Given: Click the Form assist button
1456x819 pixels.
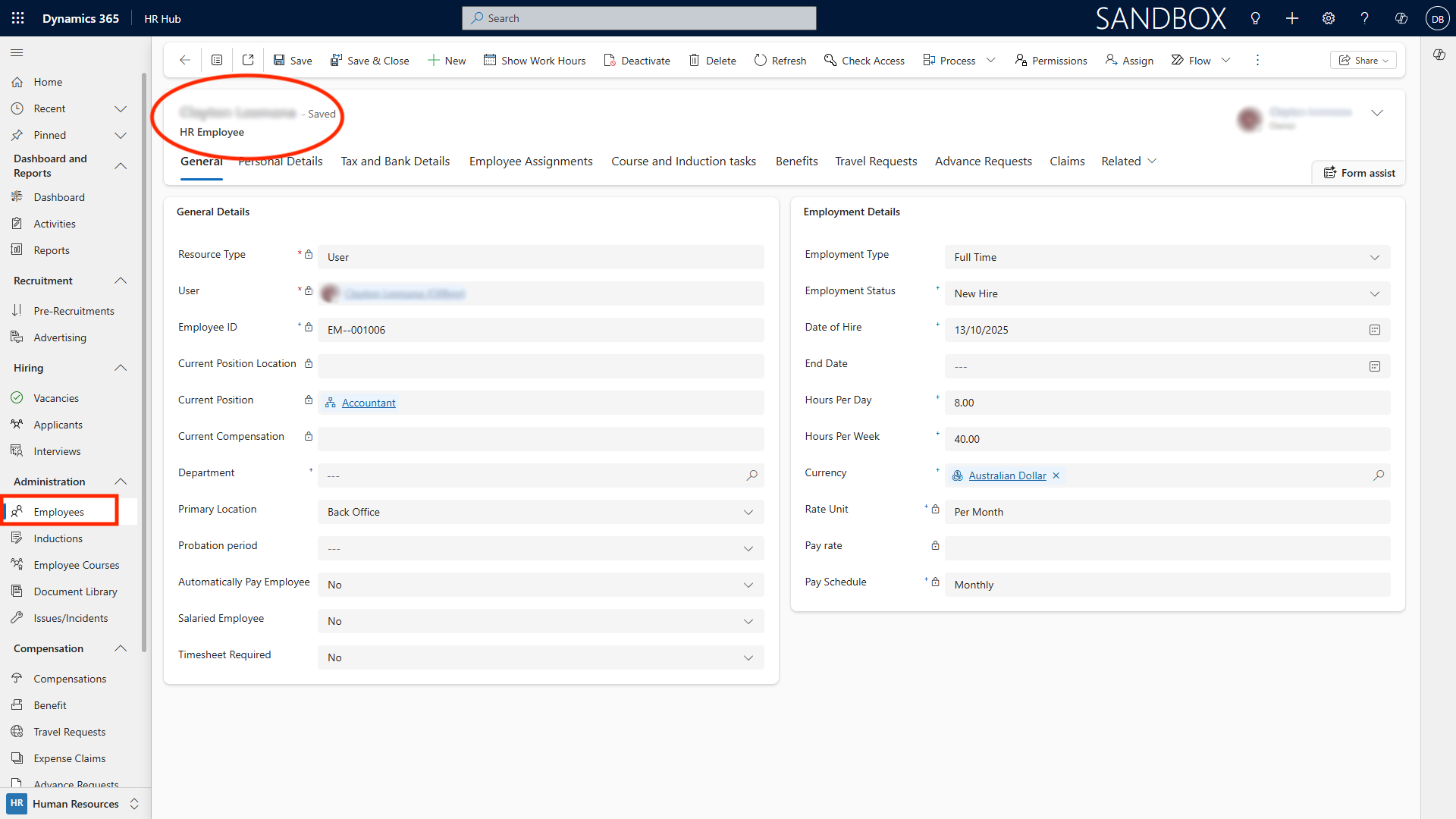Looking at the screenshot, I should click(1359, 173).
